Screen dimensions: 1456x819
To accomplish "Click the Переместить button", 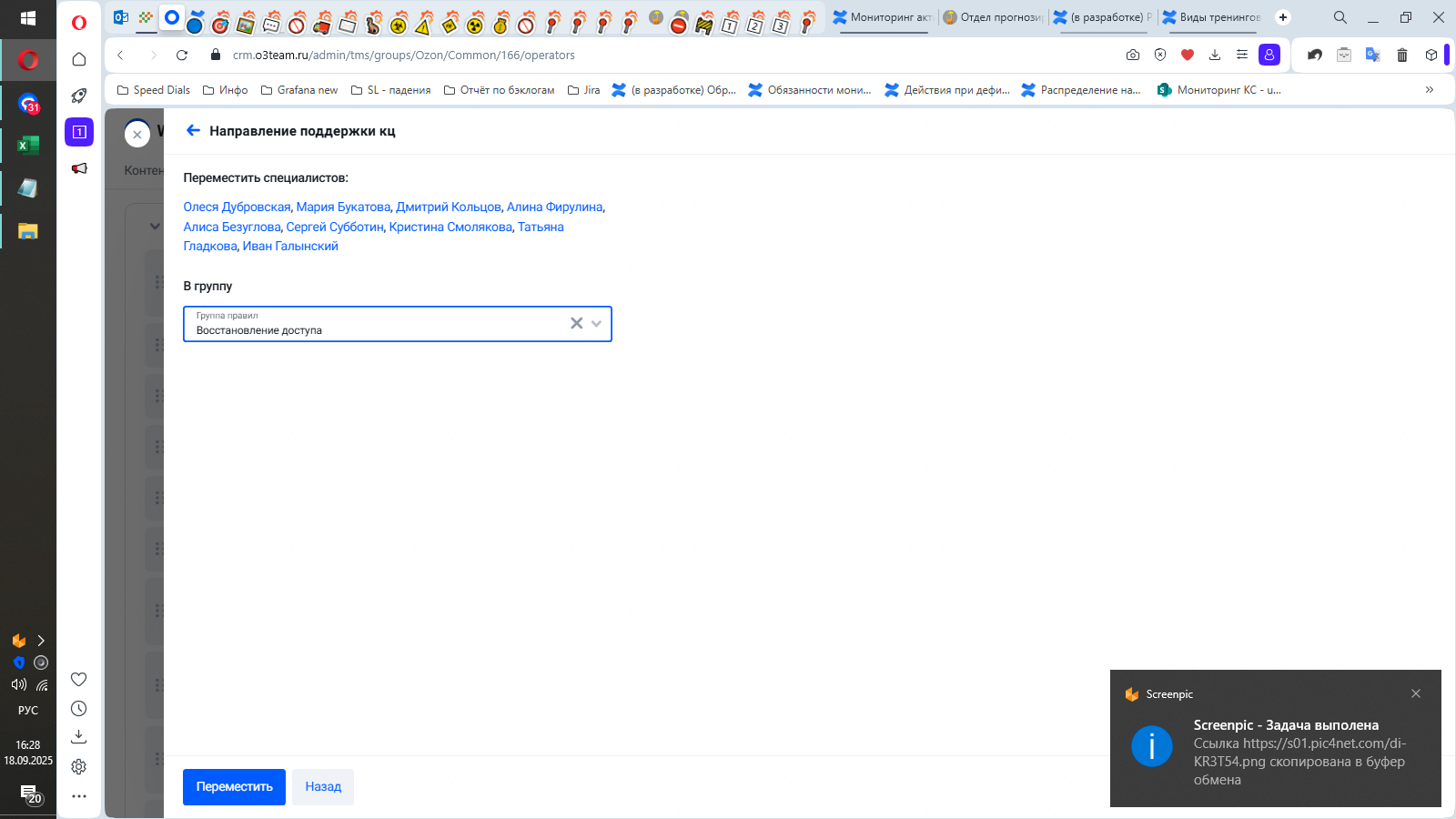I will (234, 787).
